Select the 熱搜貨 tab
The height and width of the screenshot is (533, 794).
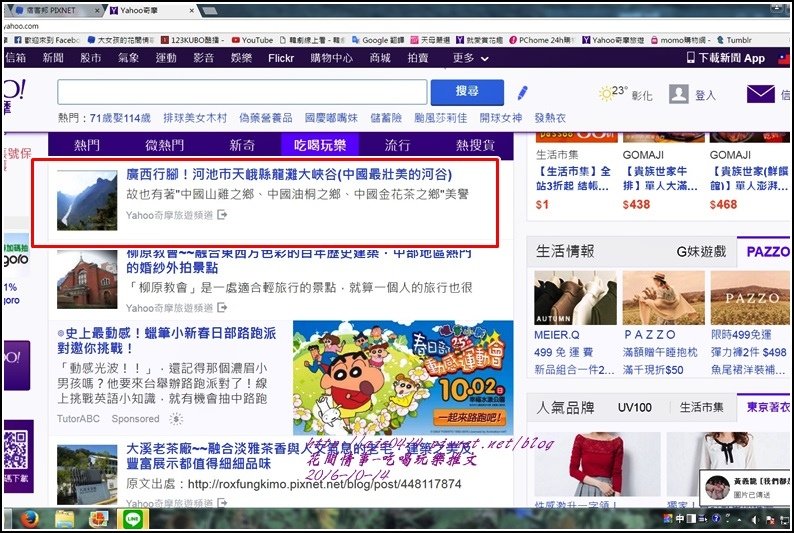(475, 145)
